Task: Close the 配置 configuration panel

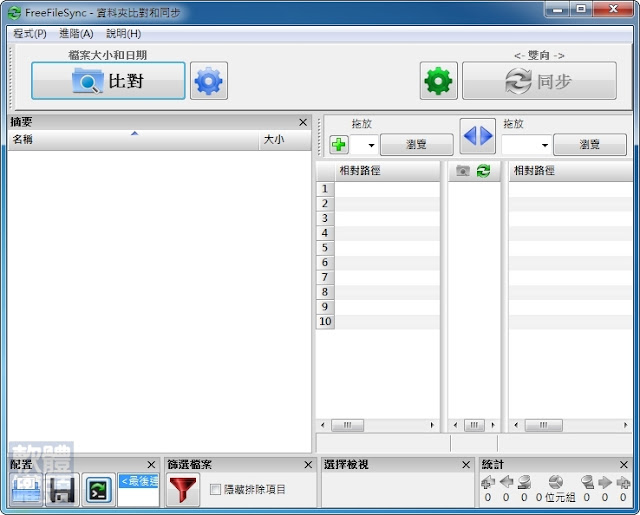Action: point(151,465)
